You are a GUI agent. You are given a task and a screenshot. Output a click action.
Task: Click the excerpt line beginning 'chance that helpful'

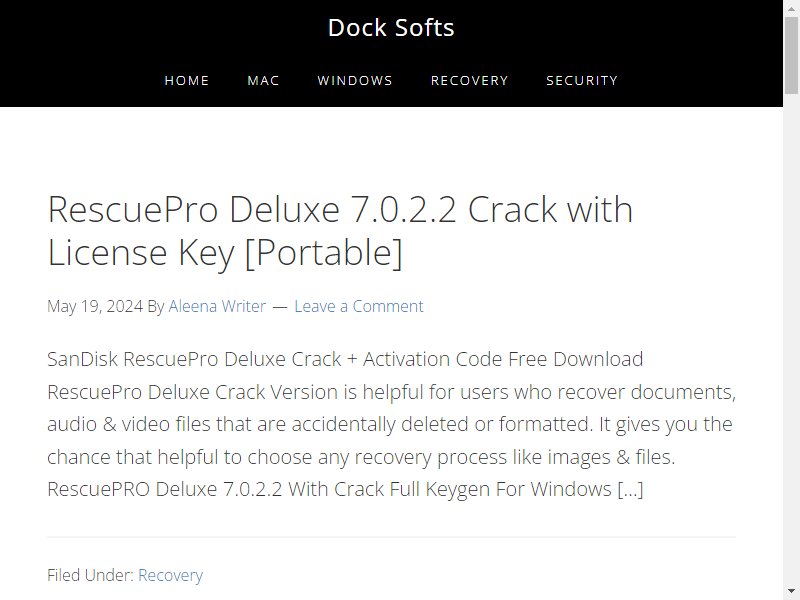point(361,457)
